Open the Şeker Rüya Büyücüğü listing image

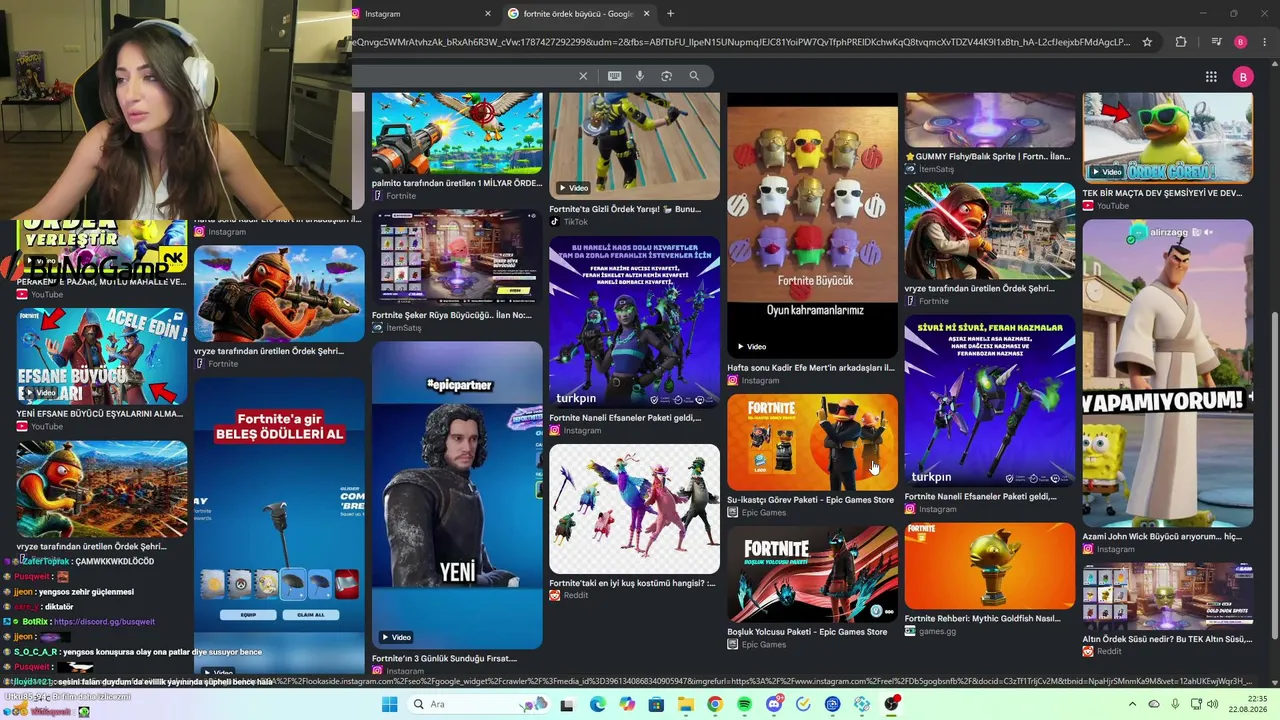(x=457, y=258)
